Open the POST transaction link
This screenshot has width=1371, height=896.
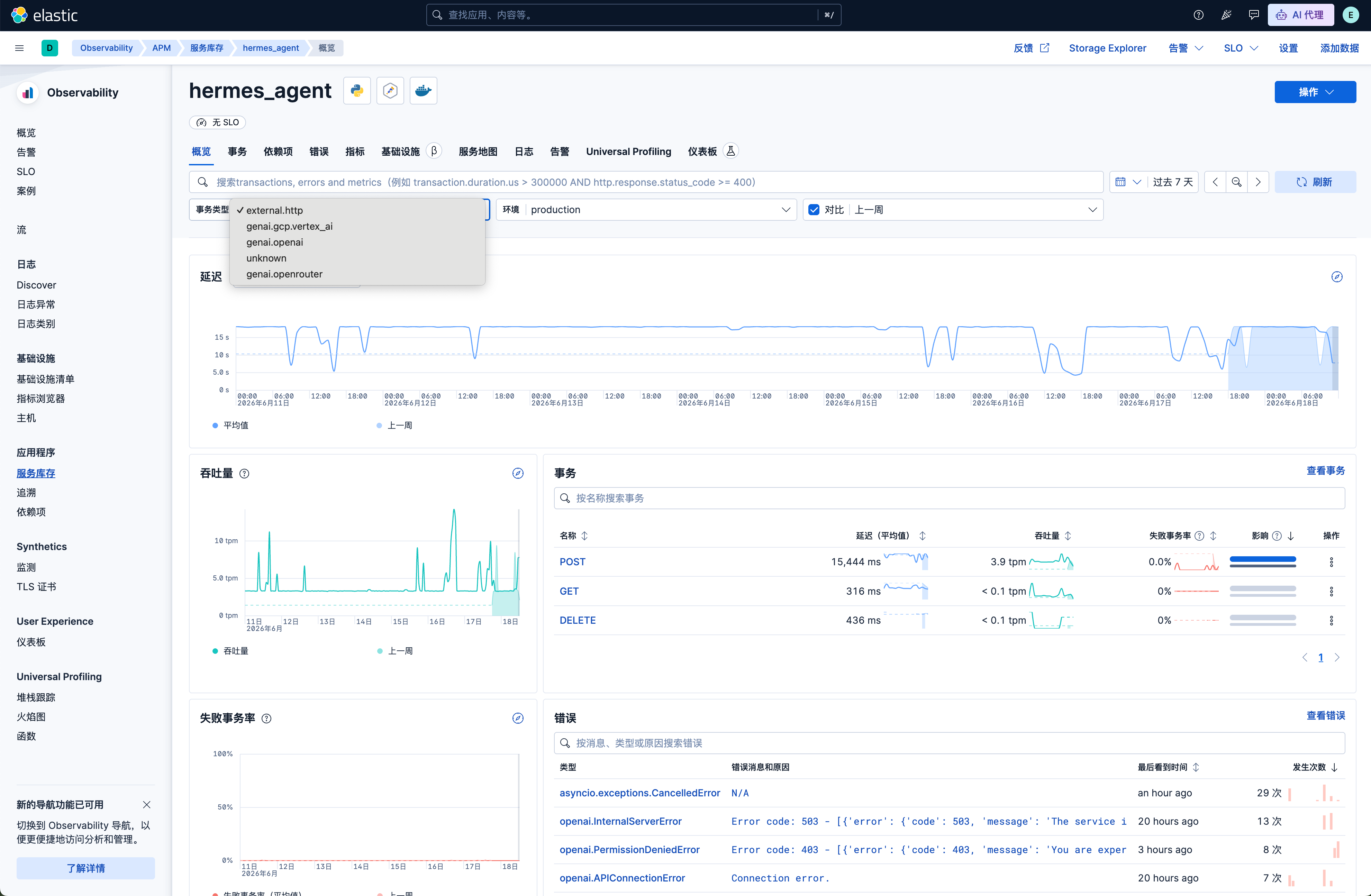[x=572, y=562]
